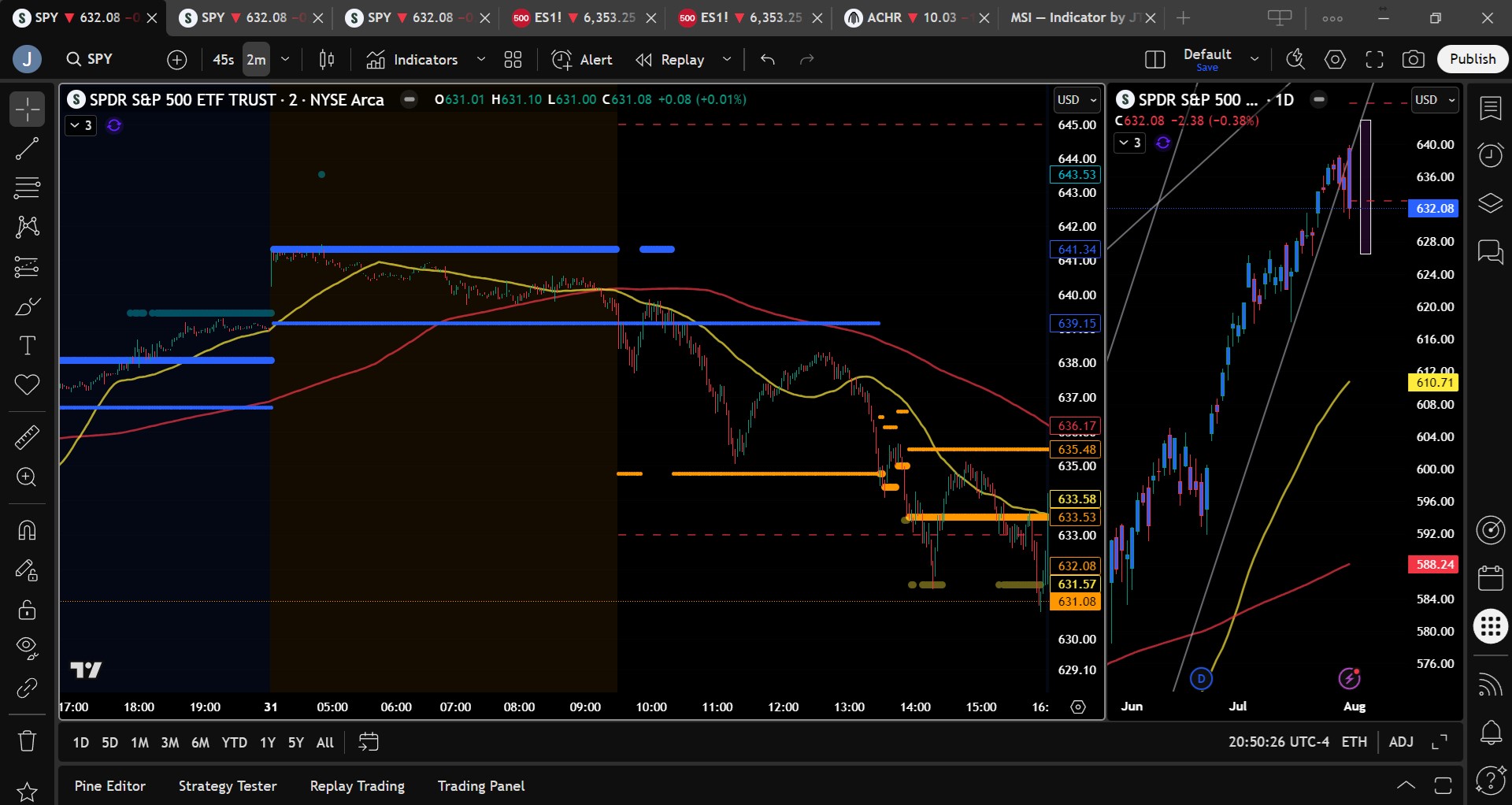Open the USD currency dropdown on 1D chart
Screen dimensions: 1512x805
(1434, 100)
